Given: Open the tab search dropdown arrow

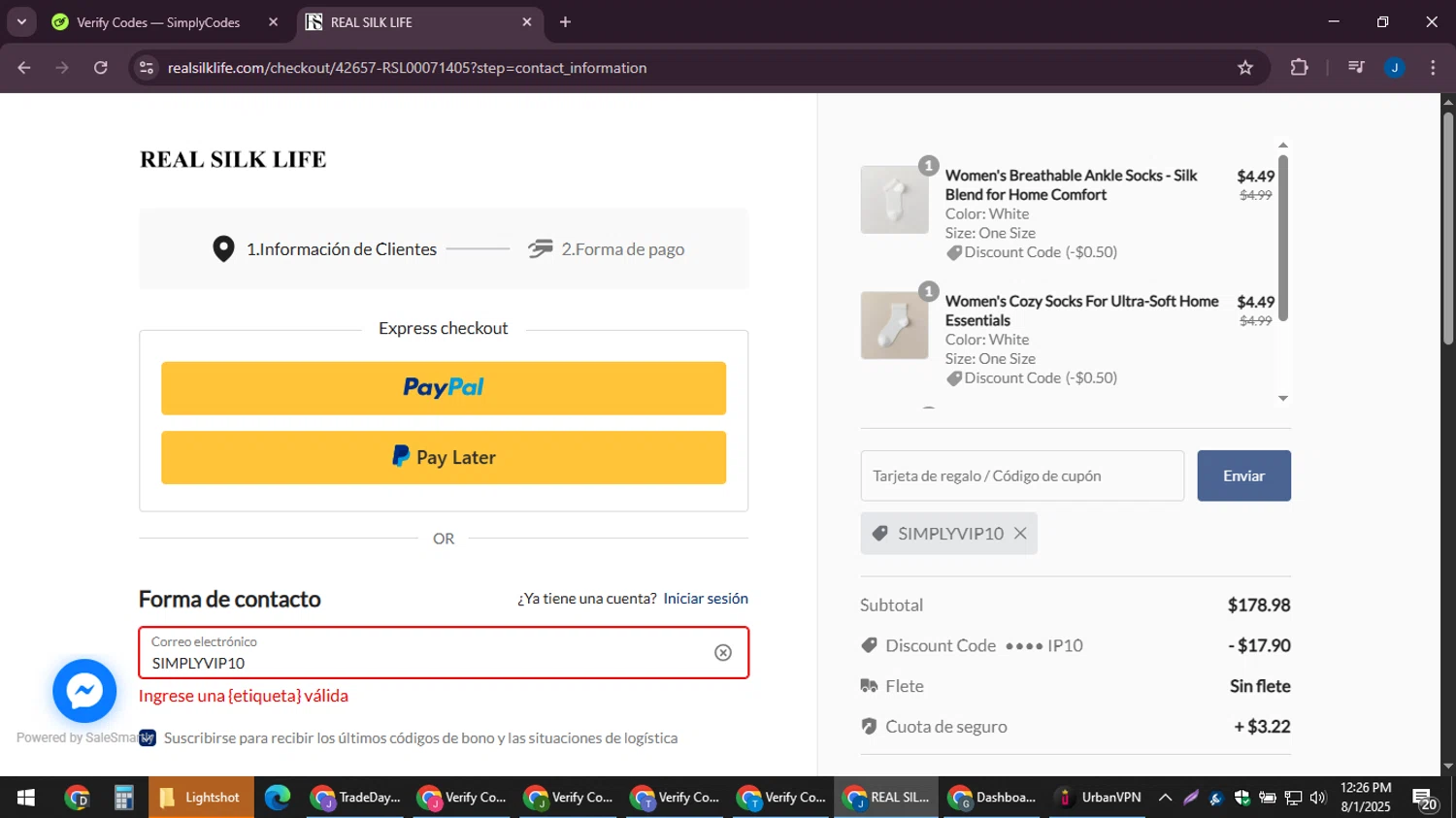Looking at the screenshot, I should tap(20, 22).
